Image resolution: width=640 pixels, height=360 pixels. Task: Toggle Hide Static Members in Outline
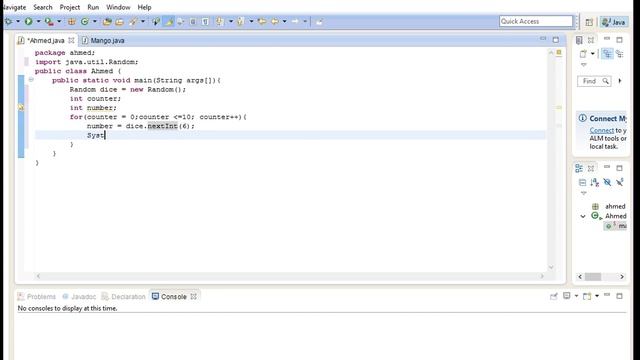pos(620,182)
